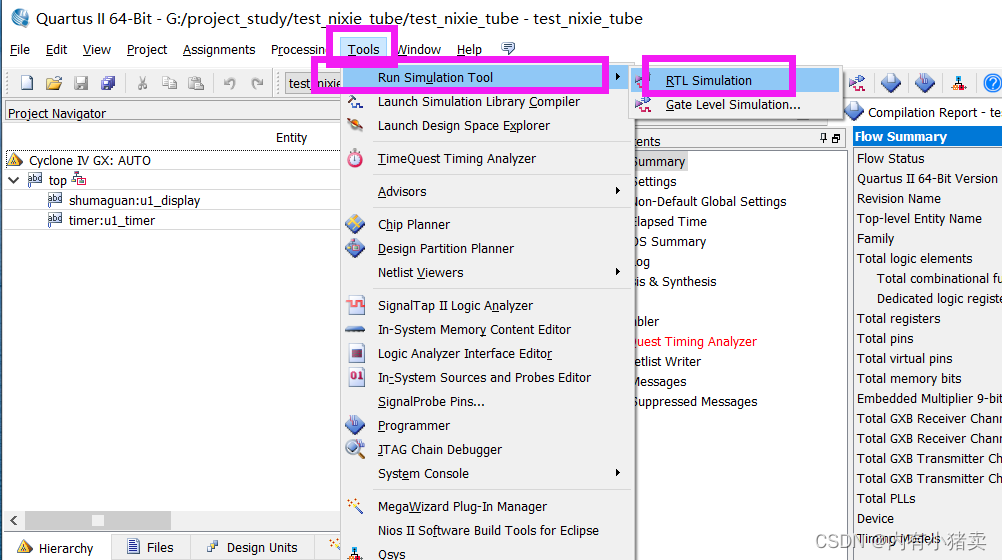The width and height of the screenshot is (1002, 560).
Task: Float the panel with the restore icon
Action: [x=836, y=138]
